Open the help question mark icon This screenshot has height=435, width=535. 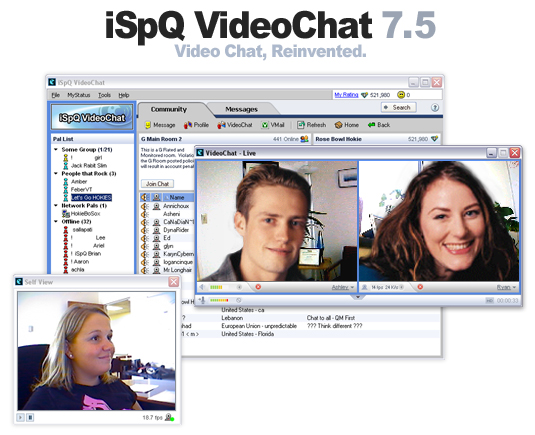click(x=435, y=108)
